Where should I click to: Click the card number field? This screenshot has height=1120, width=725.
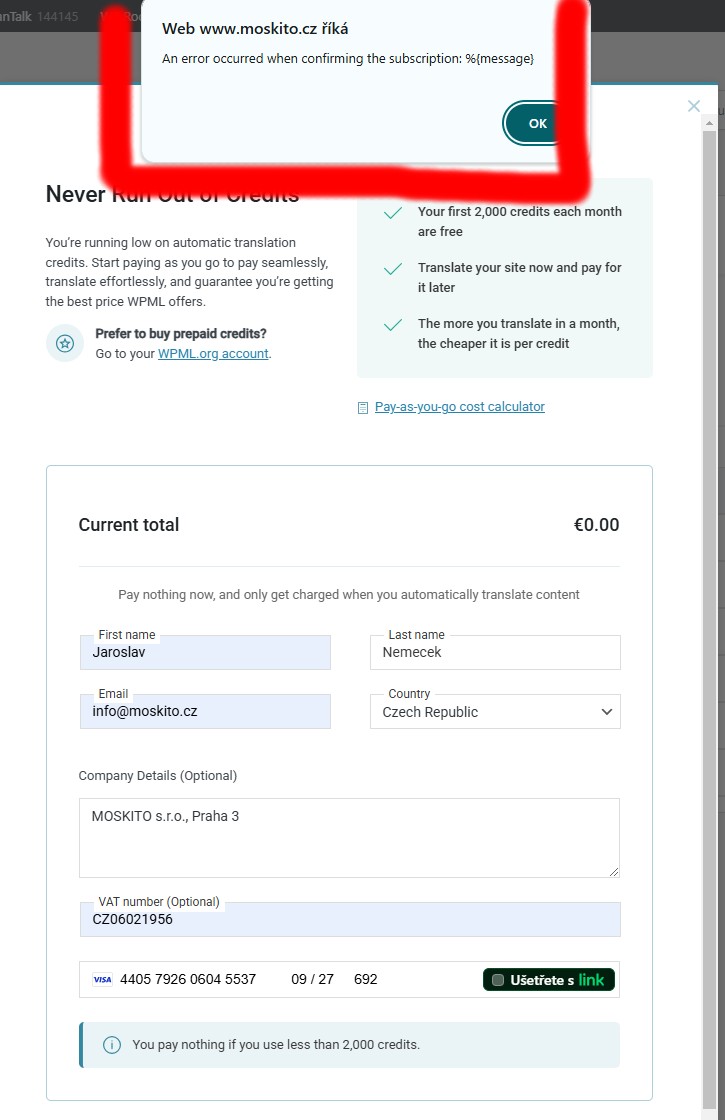click(188, 980)
